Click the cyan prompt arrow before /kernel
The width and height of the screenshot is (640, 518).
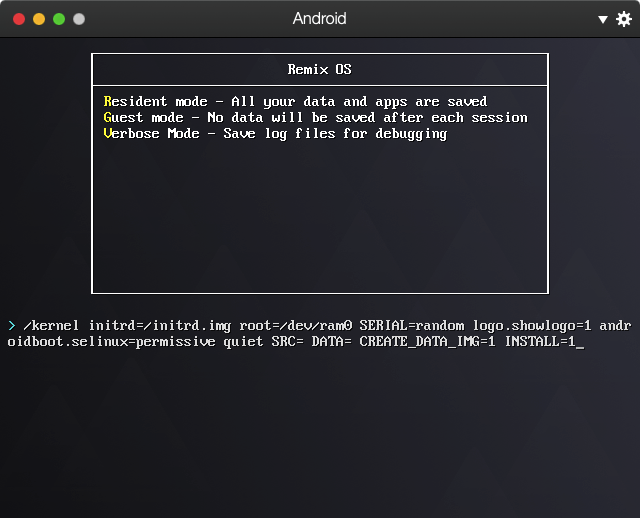pyautogui.click(x=12, y=326)
